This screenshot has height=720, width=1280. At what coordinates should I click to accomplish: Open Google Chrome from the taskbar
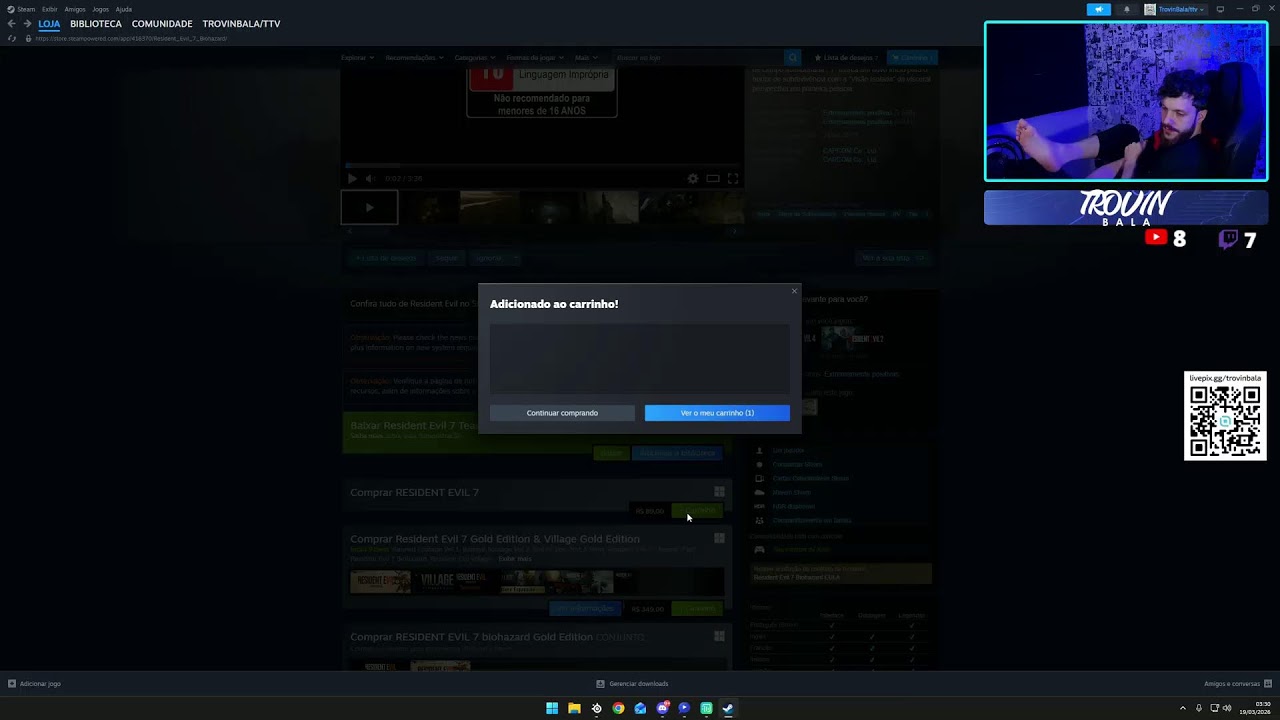618,708
